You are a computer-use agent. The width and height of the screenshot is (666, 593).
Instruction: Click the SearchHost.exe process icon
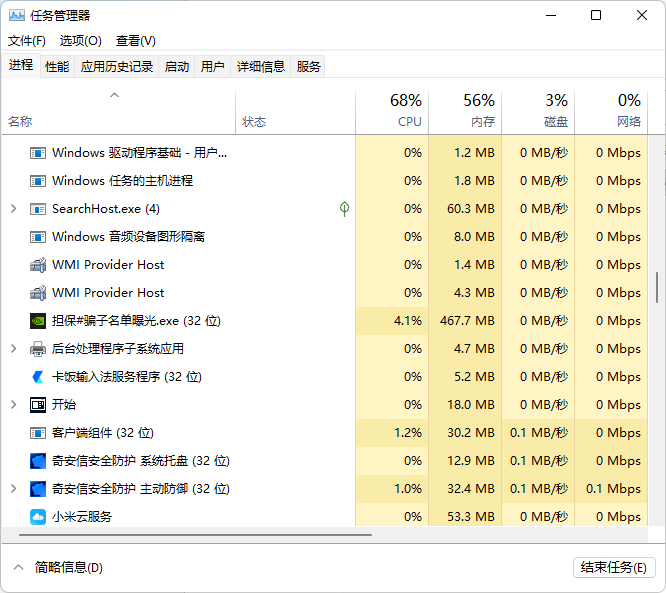(38, 209)
